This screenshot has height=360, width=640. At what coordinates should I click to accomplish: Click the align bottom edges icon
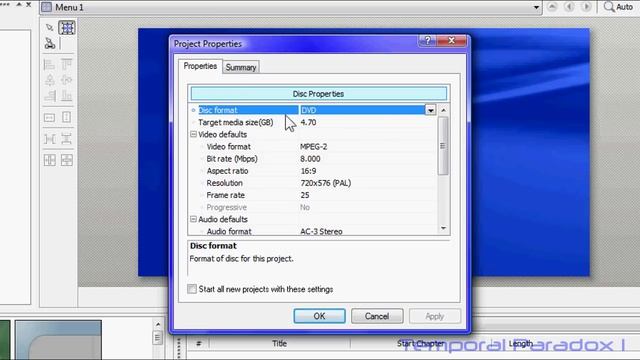[67, 96]
